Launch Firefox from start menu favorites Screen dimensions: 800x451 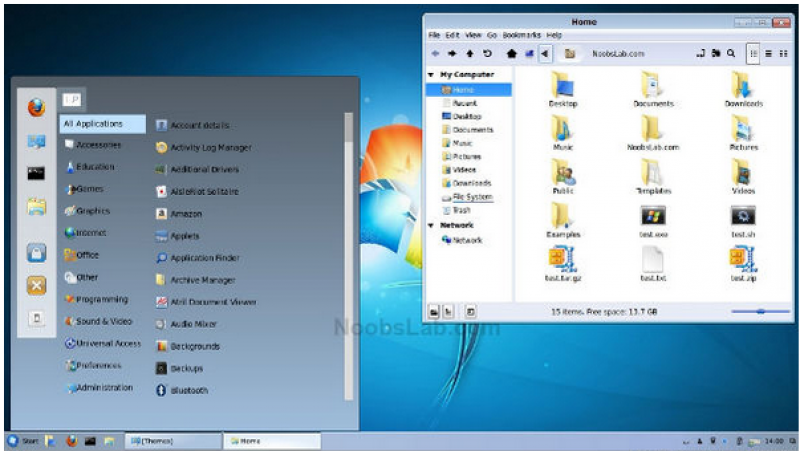[x=36, y=108]
